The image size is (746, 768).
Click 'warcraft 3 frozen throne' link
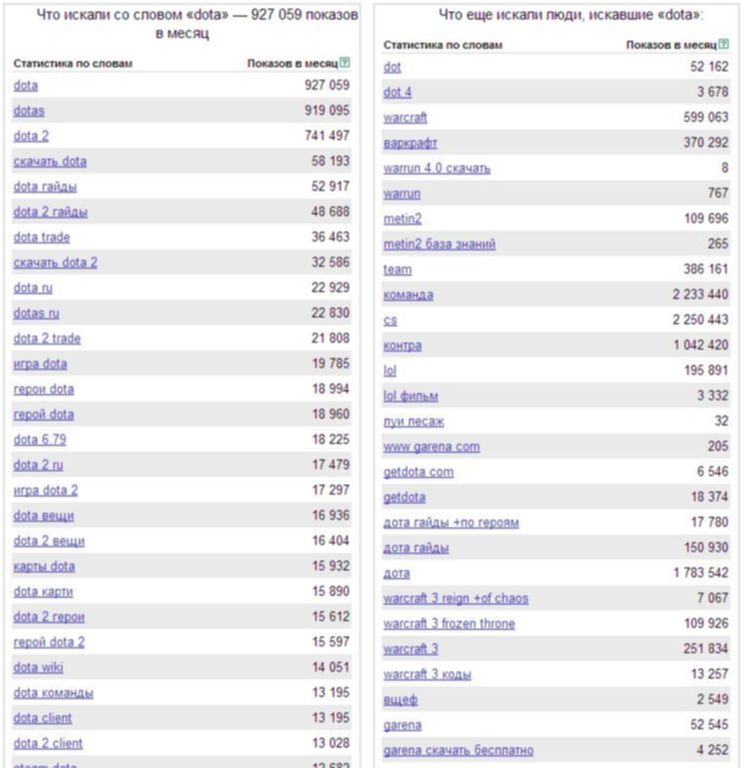(449, 624)
